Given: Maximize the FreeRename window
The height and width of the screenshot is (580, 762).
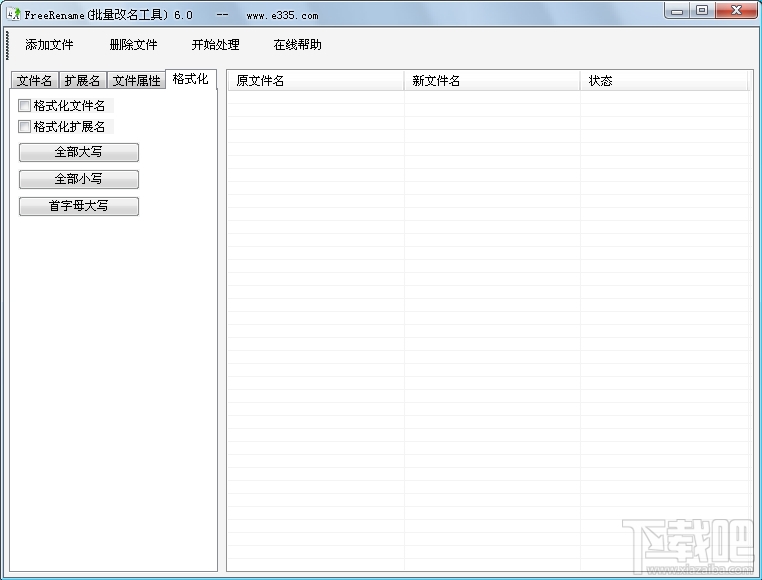Looking at the screenshot, I should click(x=702, y=10).
